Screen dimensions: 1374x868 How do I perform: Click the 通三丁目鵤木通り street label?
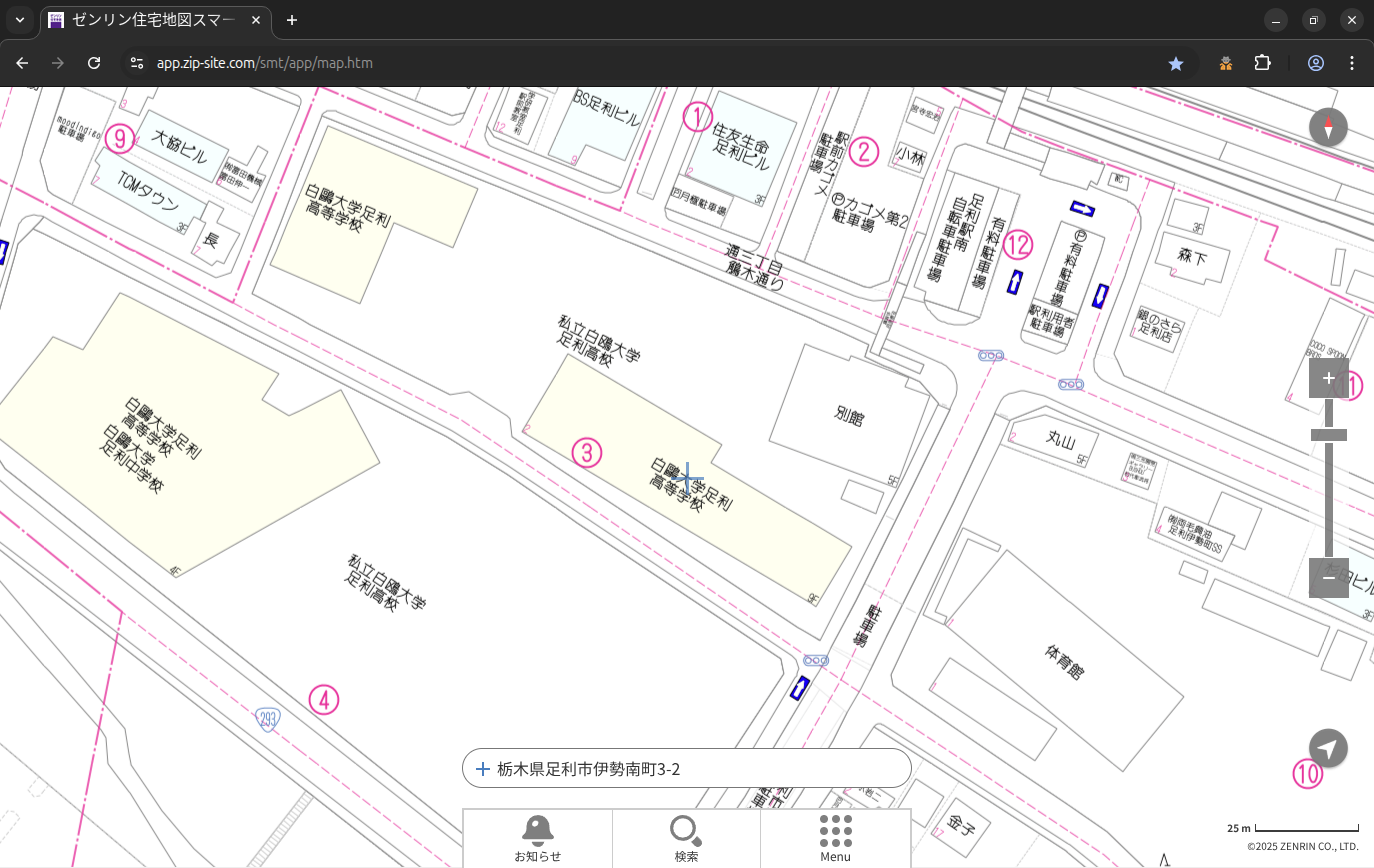755,268
